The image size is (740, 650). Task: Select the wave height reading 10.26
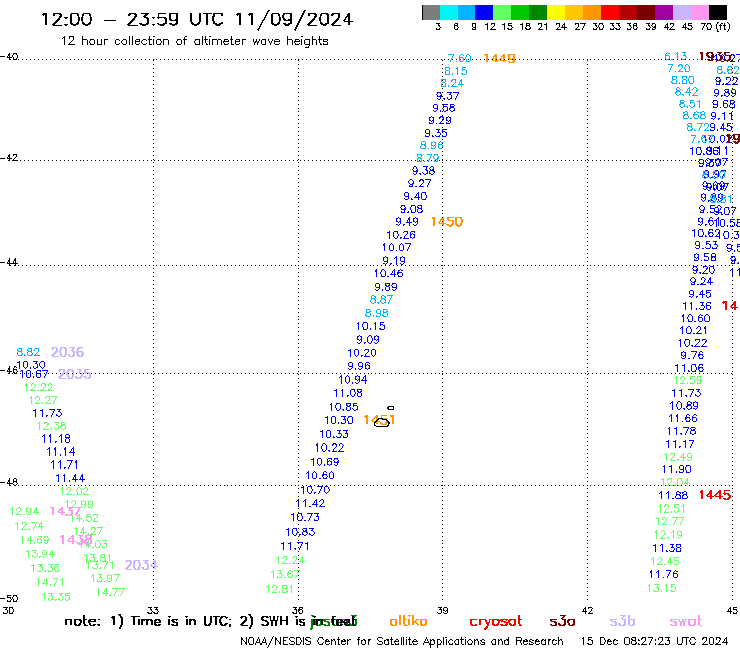pyautogui.click(x=401, y=235)
